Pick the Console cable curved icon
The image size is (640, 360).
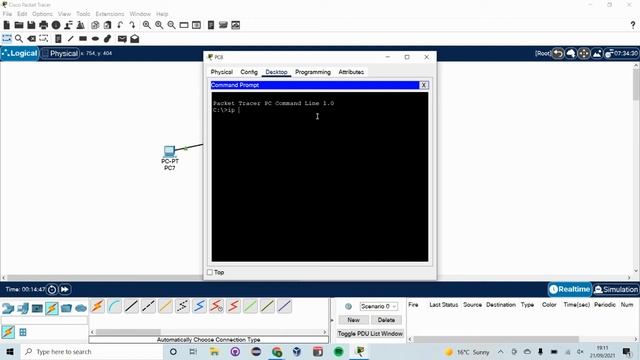(115, 306)
